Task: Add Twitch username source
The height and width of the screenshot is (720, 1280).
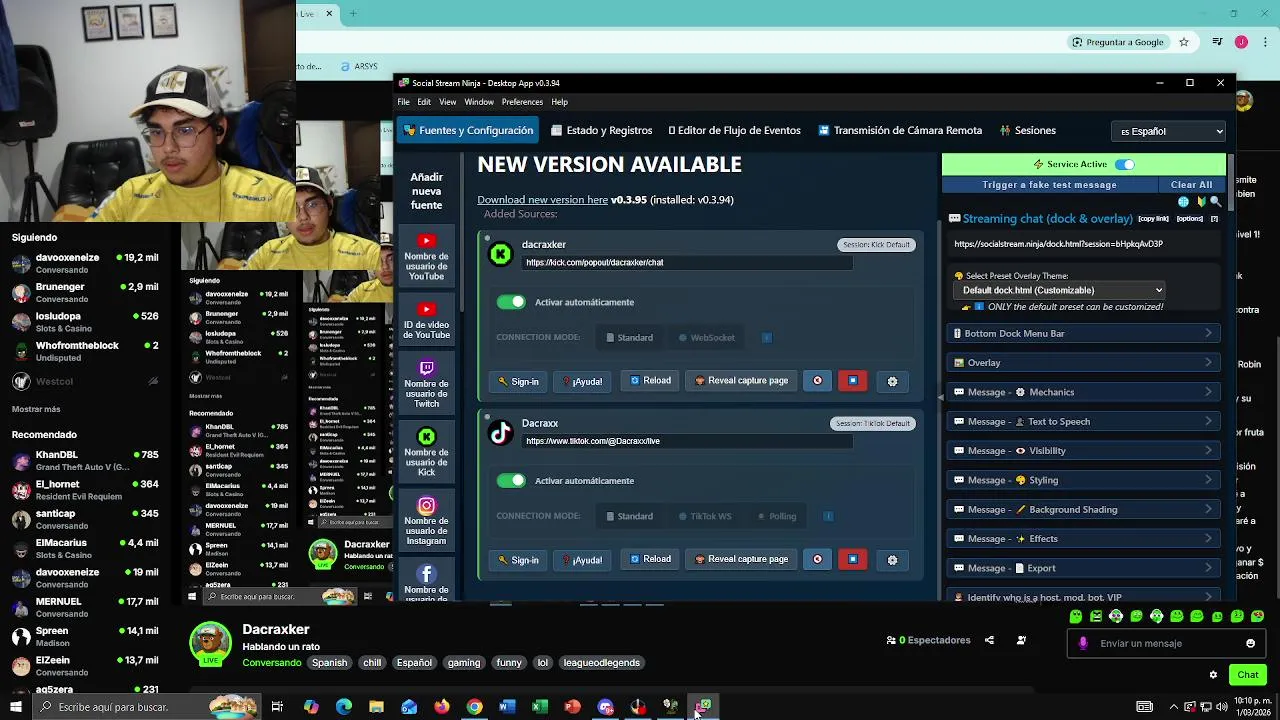Action: pyautogui.click(x=426, y=385)
